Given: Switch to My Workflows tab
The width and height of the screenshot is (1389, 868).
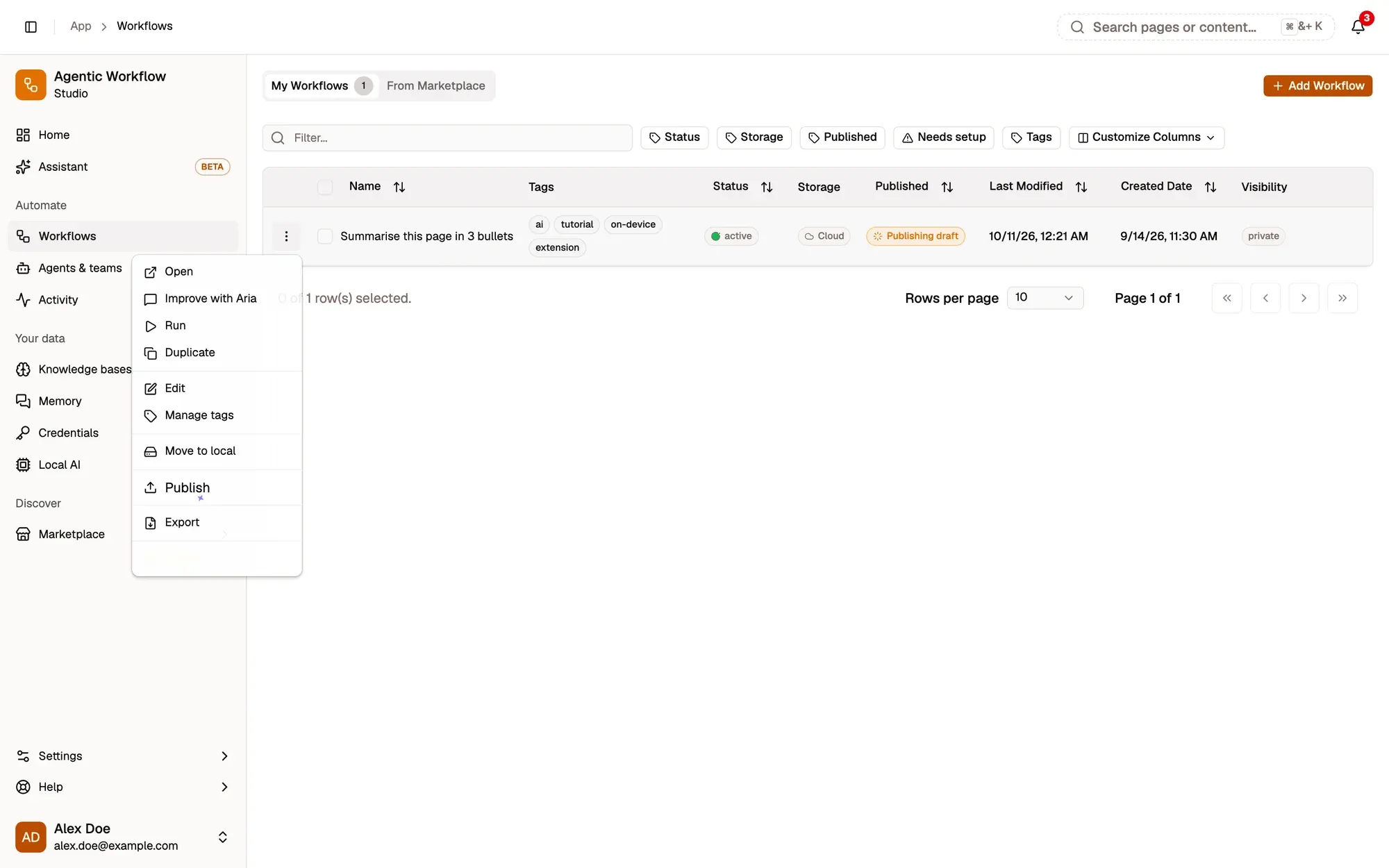Looking at the screenshot, I should pyautogui.click(x=322, y=85).
